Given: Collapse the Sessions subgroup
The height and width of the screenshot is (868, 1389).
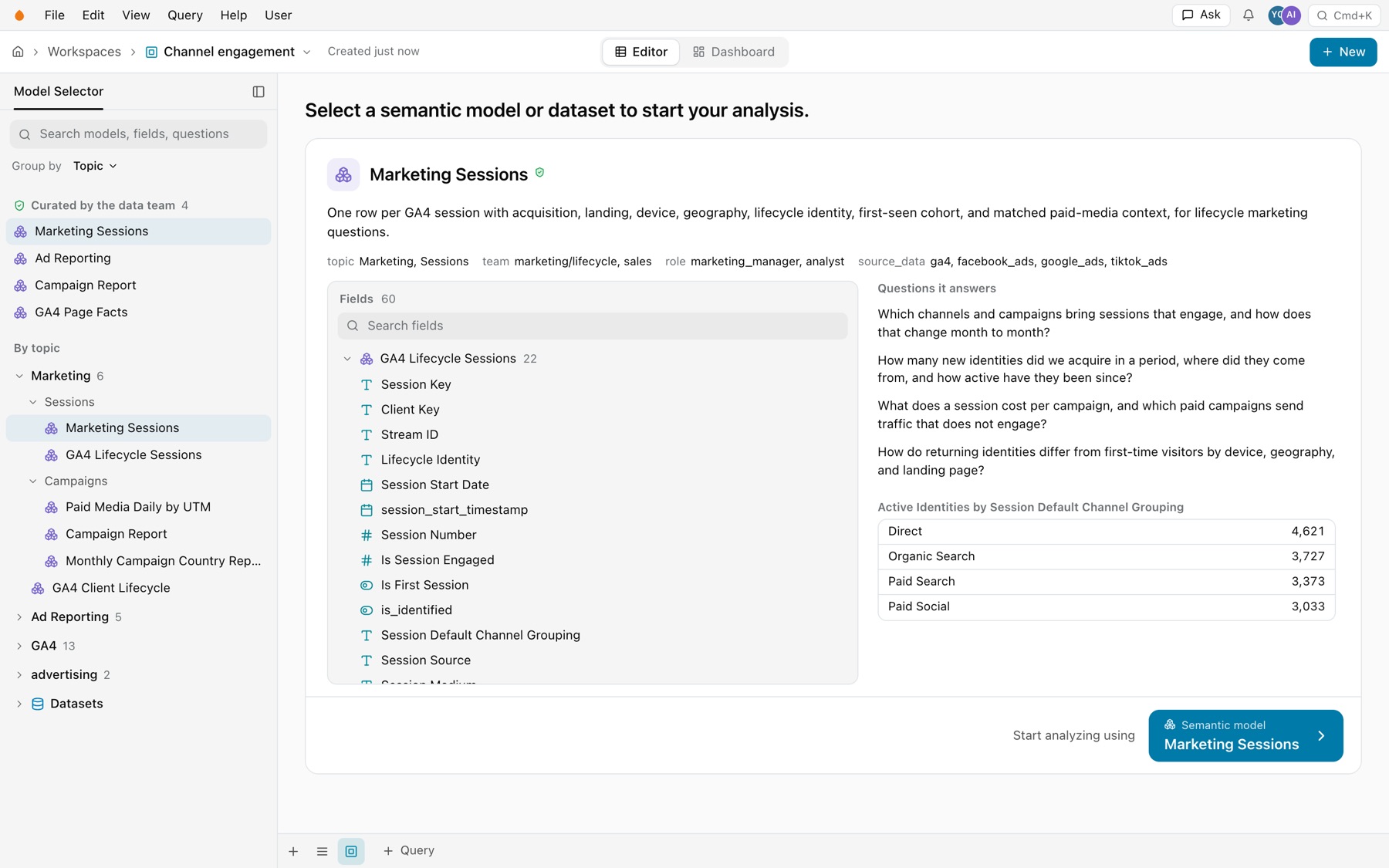Looking at the screenshot, I should [x=33, y=402].
